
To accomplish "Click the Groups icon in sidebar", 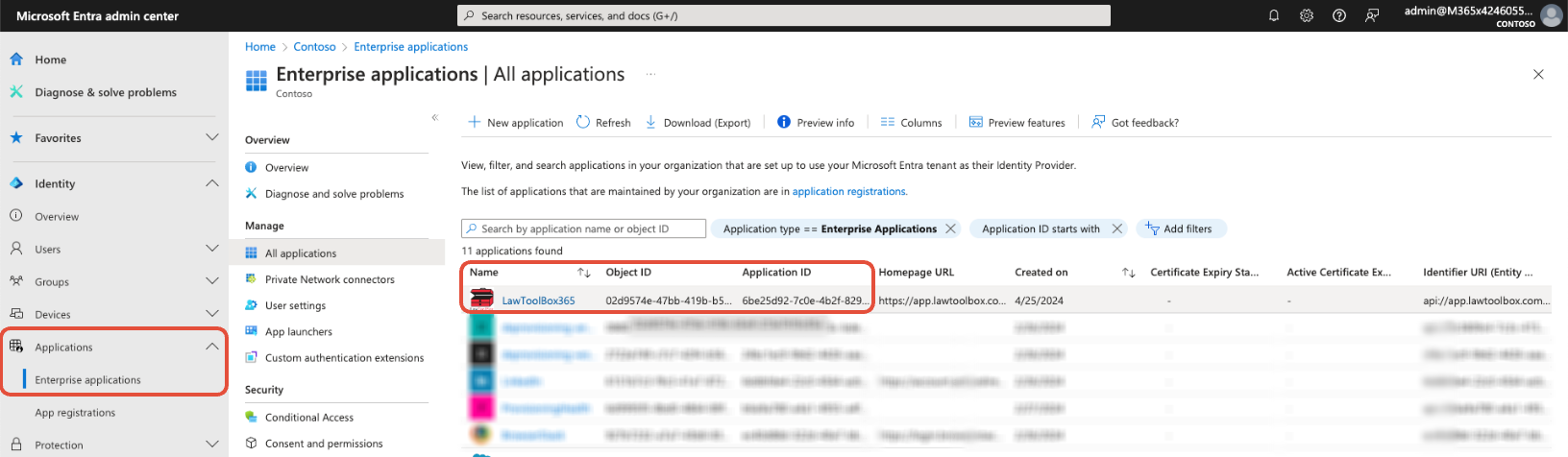I will [x=16, y=281].
